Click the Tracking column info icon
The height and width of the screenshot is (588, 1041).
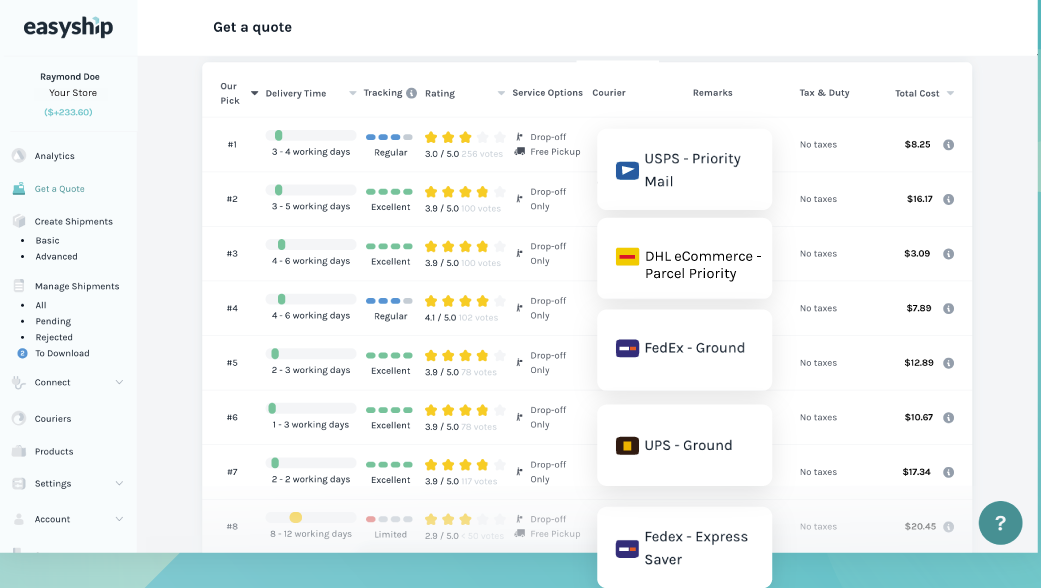(411, 93)
